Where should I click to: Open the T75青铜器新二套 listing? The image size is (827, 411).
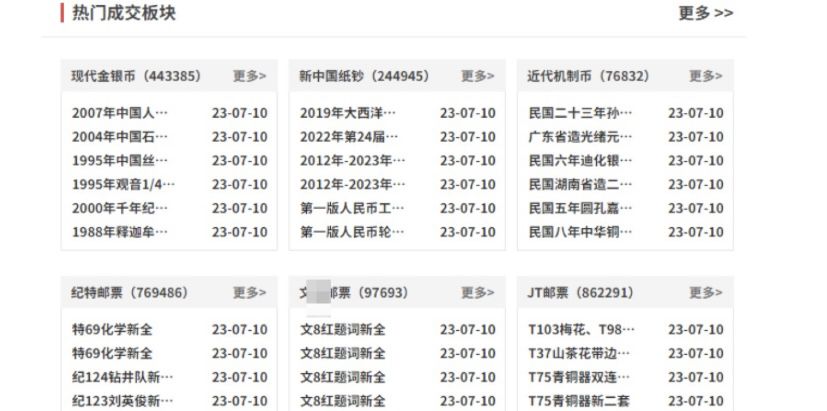click(x=579, y=400)
